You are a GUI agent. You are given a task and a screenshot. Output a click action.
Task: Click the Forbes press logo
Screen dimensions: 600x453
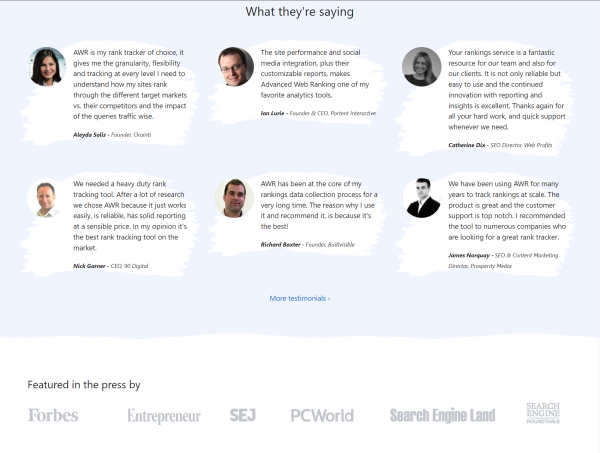[x=53, y=415]
